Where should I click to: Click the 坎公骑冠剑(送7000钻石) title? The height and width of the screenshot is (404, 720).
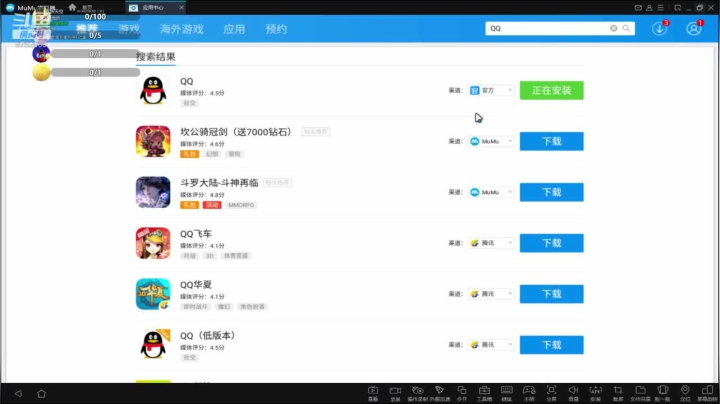[x=236, y=132]
